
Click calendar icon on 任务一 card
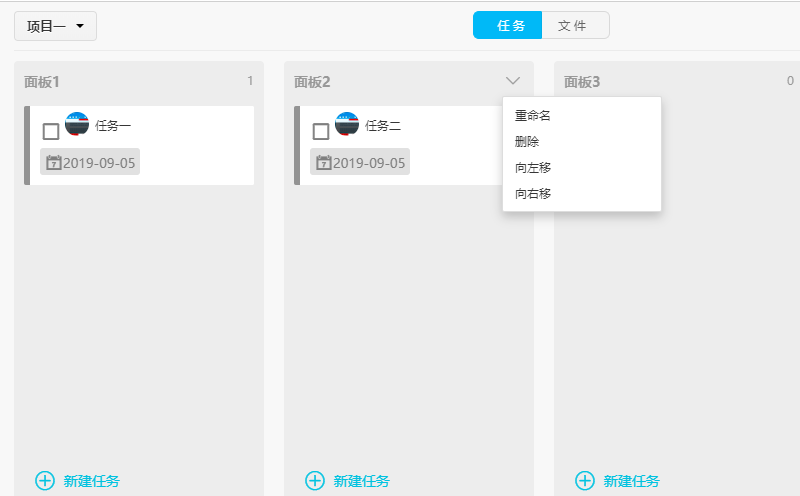pos(54,162)
